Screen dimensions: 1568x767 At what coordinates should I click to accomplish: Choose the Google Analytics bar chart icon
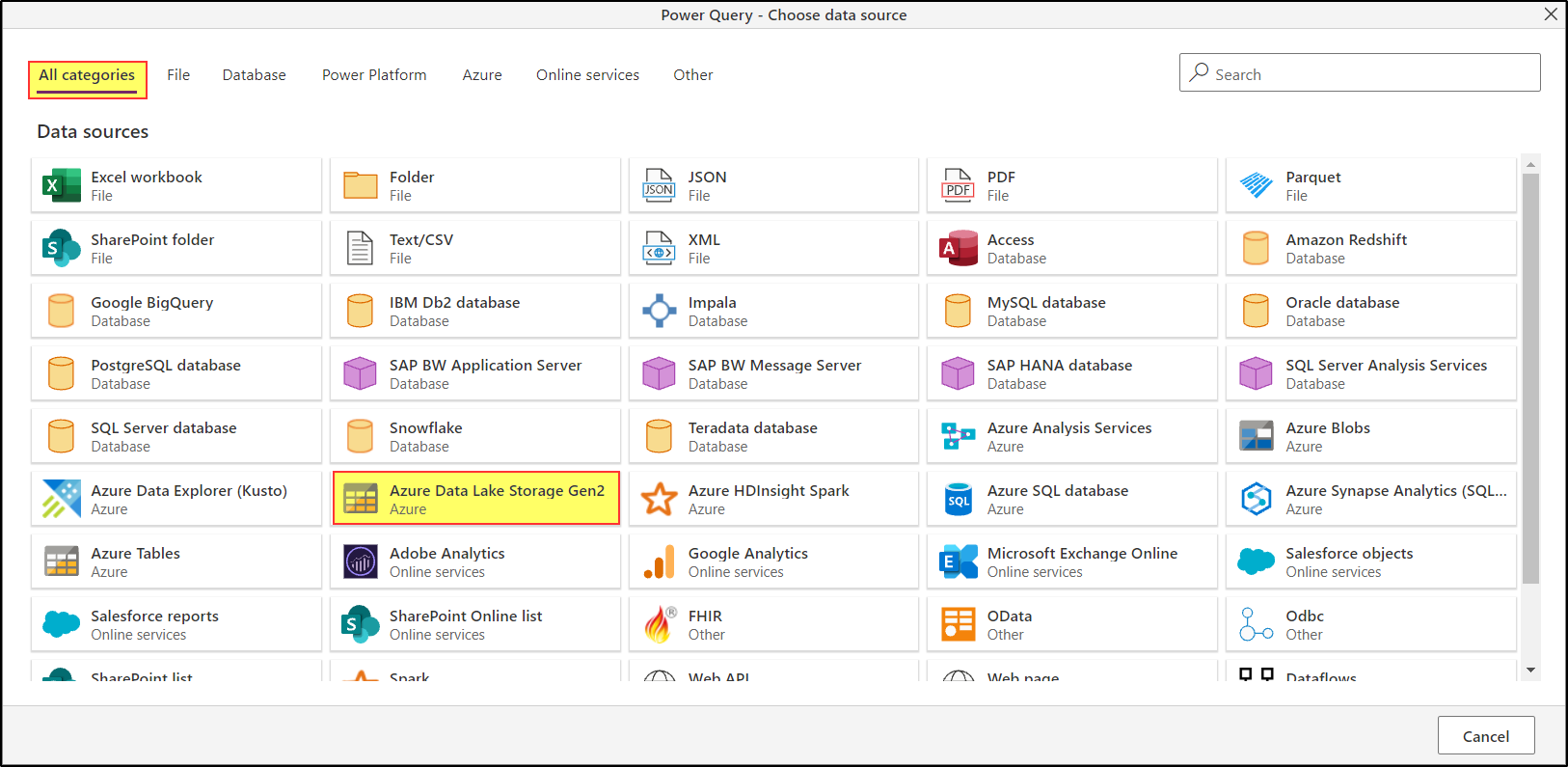pos(660,562)
